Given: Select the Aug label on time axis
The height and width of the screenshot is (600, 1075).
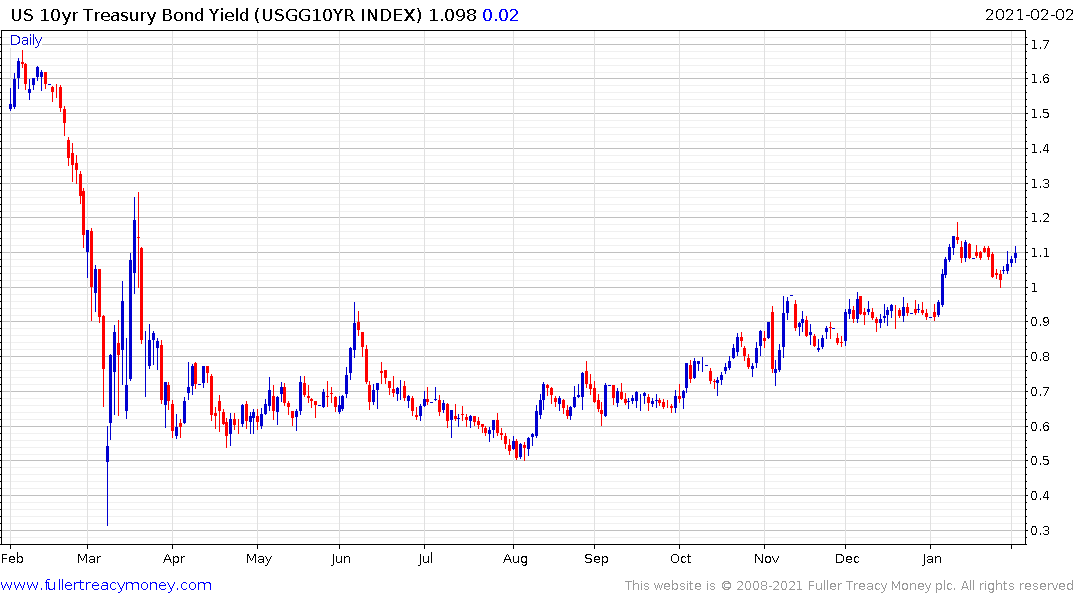Looking at the screenshot, I should coord(515,559).
